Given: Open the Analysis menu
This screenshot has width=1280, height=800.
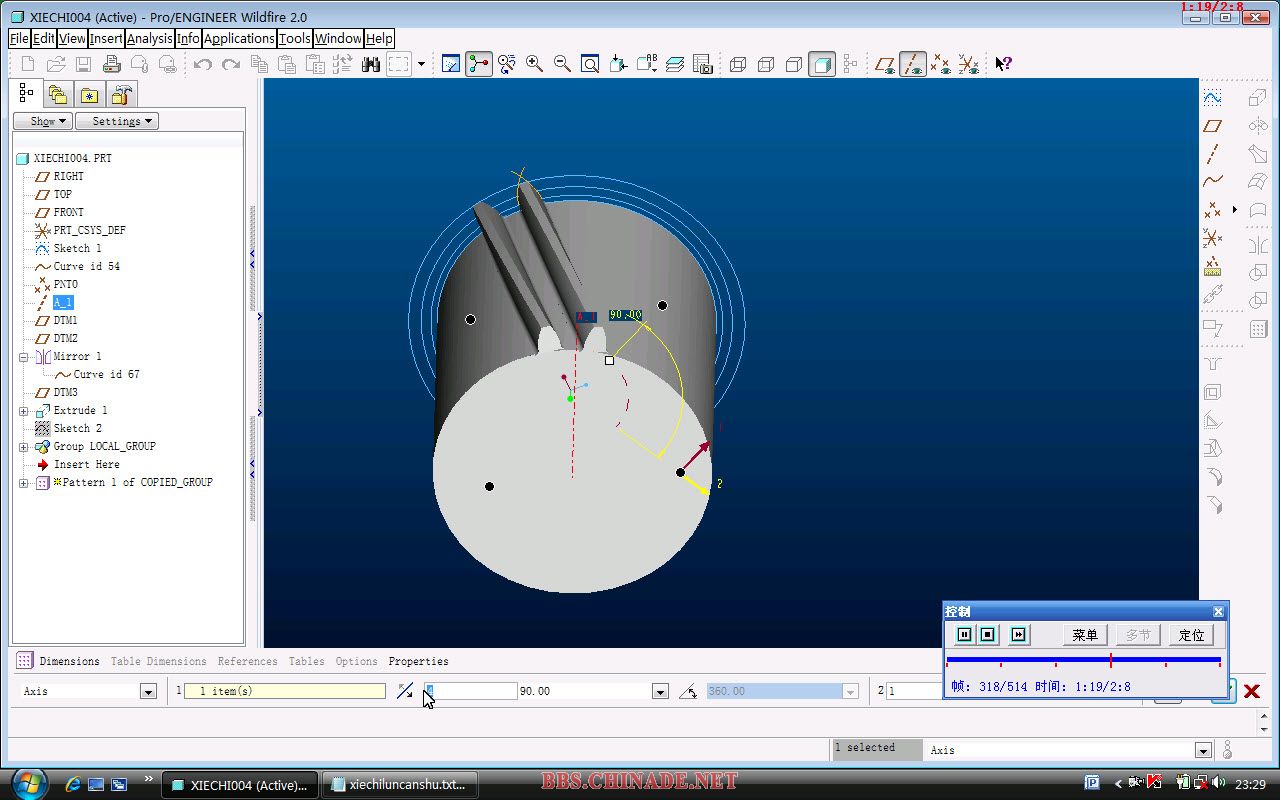Looking at the screenshot, I should [x=150, y=39].
